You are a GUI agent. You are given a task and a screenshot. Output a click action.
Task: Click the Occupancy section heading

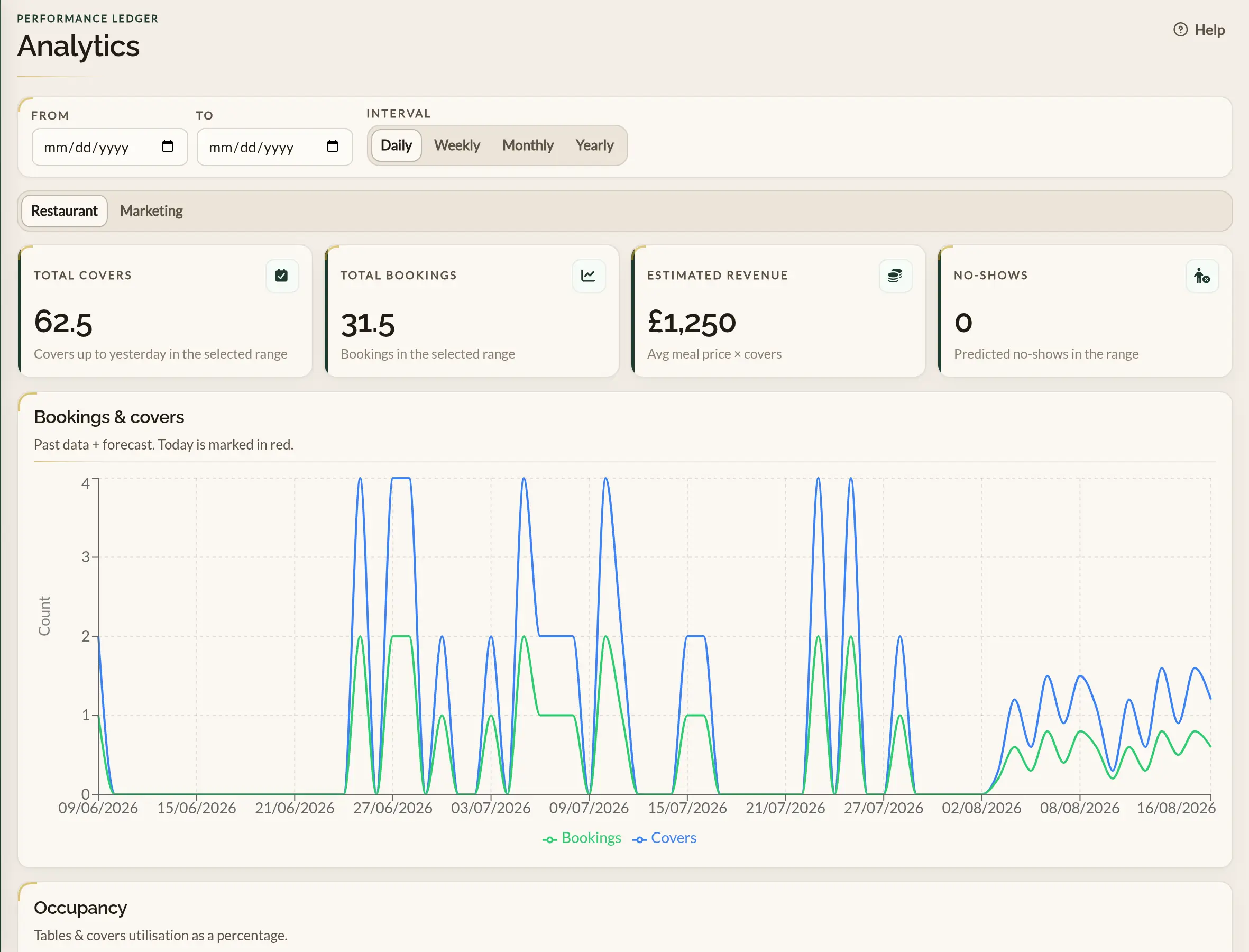80,908
